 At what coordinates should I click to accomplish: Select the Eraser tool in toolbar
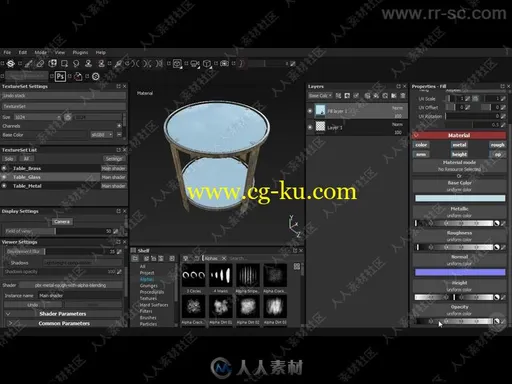coord(40,63)
